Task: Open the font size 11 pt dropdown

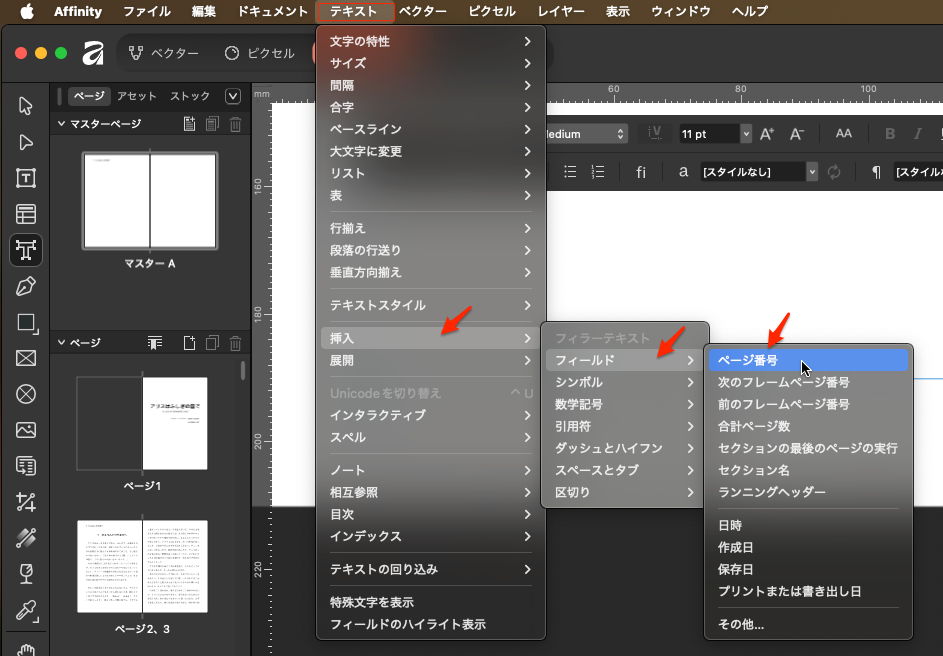Action: pos(745,134)
